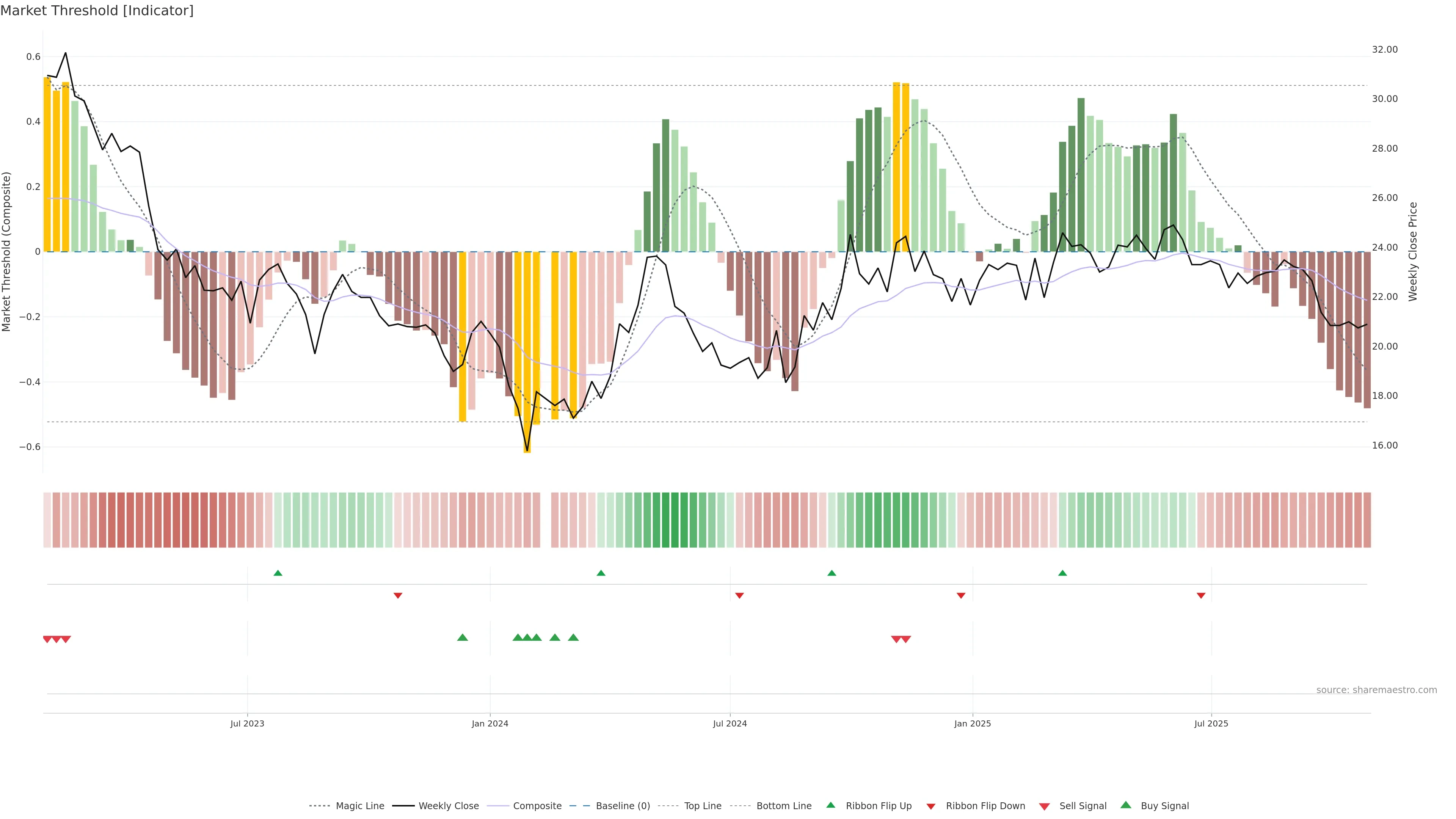This screenshot has height=819, width=1456.
Task: Hide the Top Line series via legend
Action: coord(703,806)
